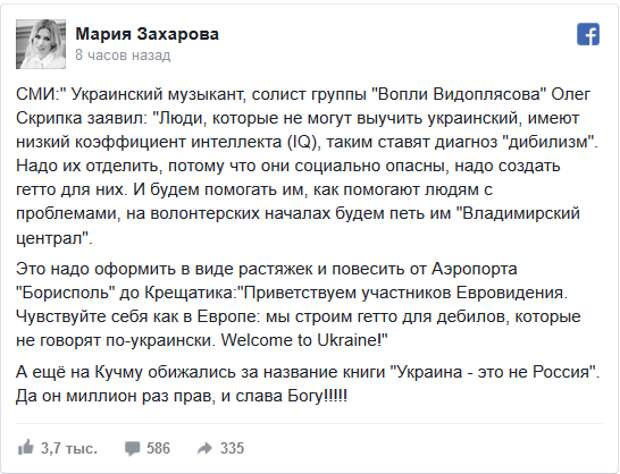The height and width of the screenshot is (474, 620).
Task: Click the paragraph starting 'А ещё на Кучму'
Action: pyautogui.click(x=308, y=384)
